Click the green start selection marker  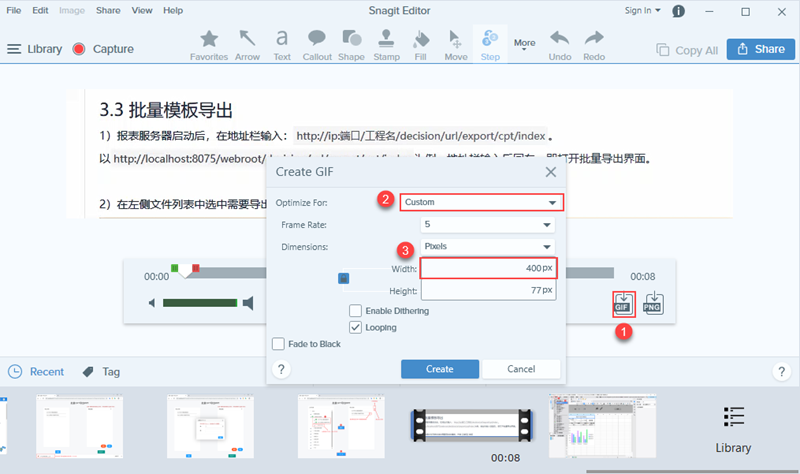tap(174, 268)
